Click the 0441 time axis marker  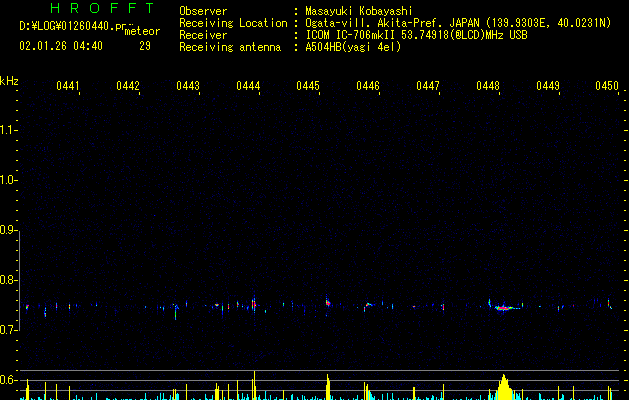point(68,86)
